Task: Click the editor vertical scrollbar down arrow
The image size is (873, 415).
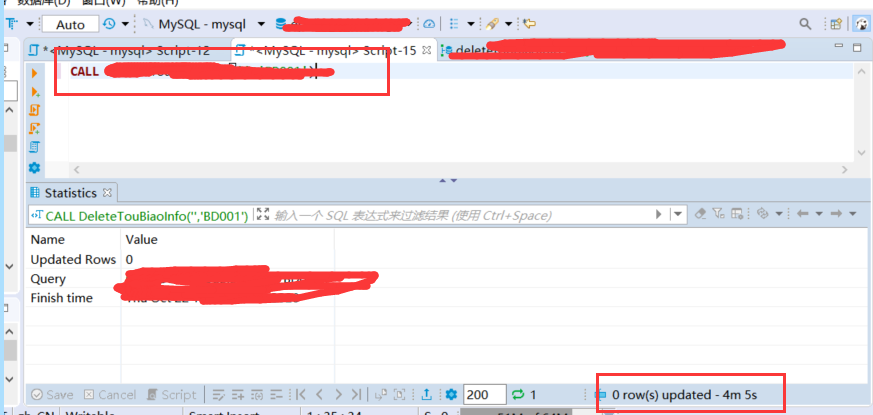Action: click(862, 153)
